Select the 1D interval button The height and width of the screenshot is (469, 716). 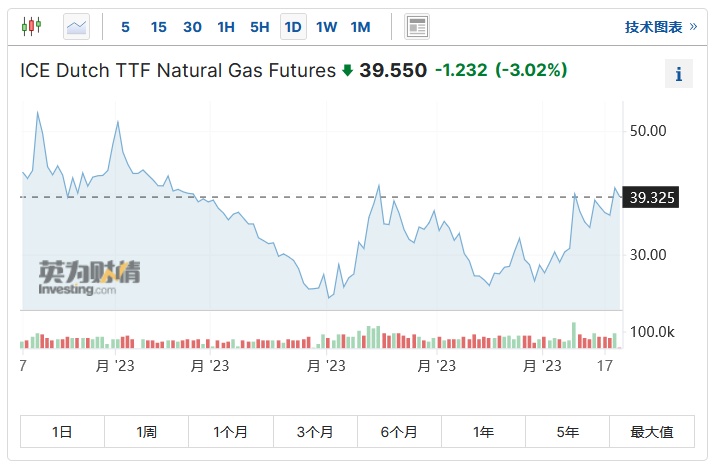pos(293,27)
